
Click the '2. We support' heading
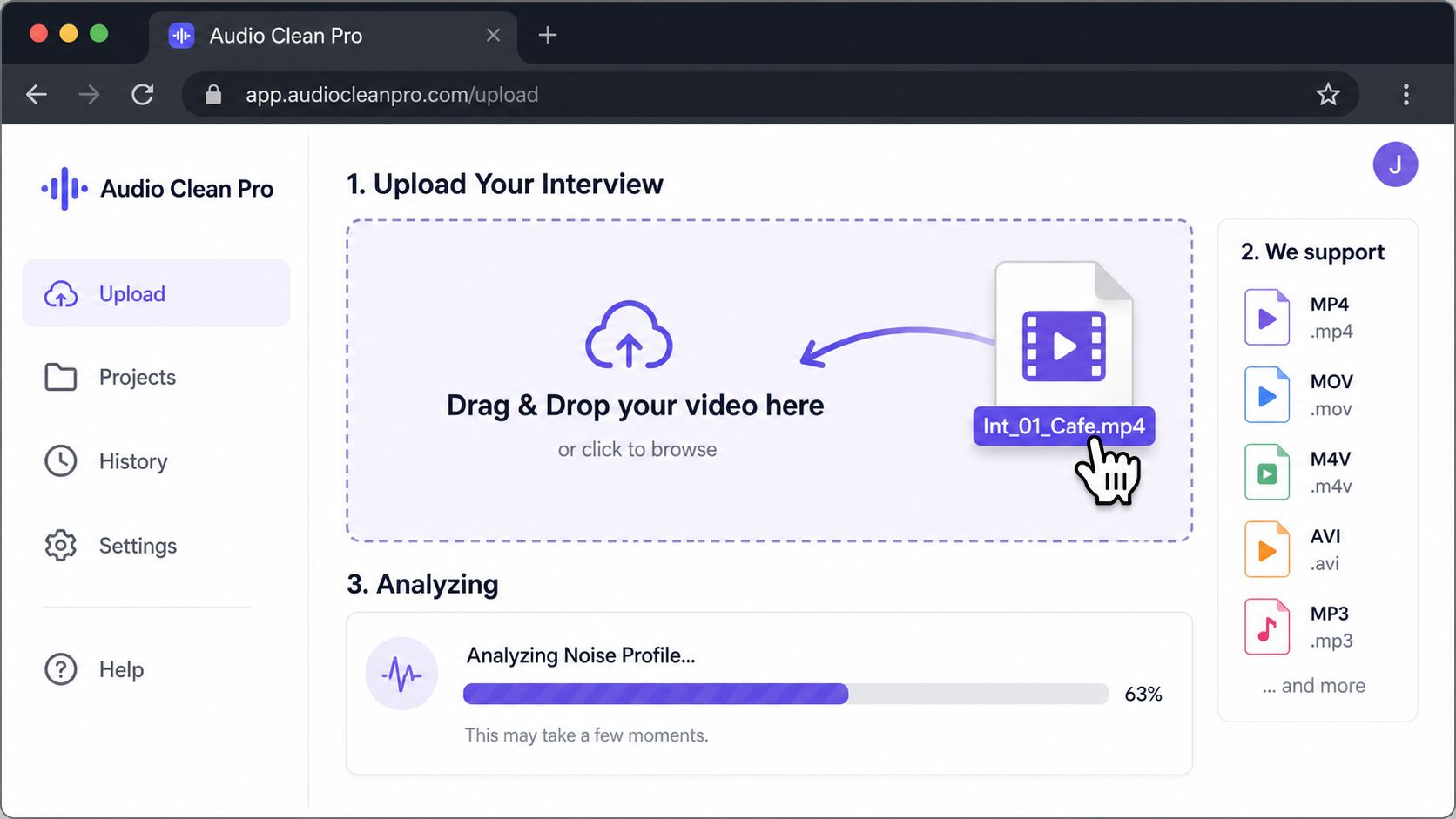click(x=1313, y=252)
